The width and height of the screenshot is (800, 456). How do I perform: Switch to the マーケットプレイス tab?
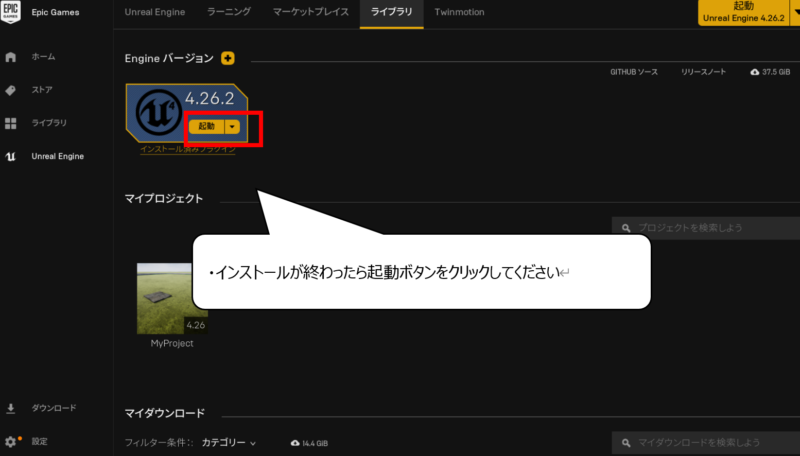coord(311,12)
